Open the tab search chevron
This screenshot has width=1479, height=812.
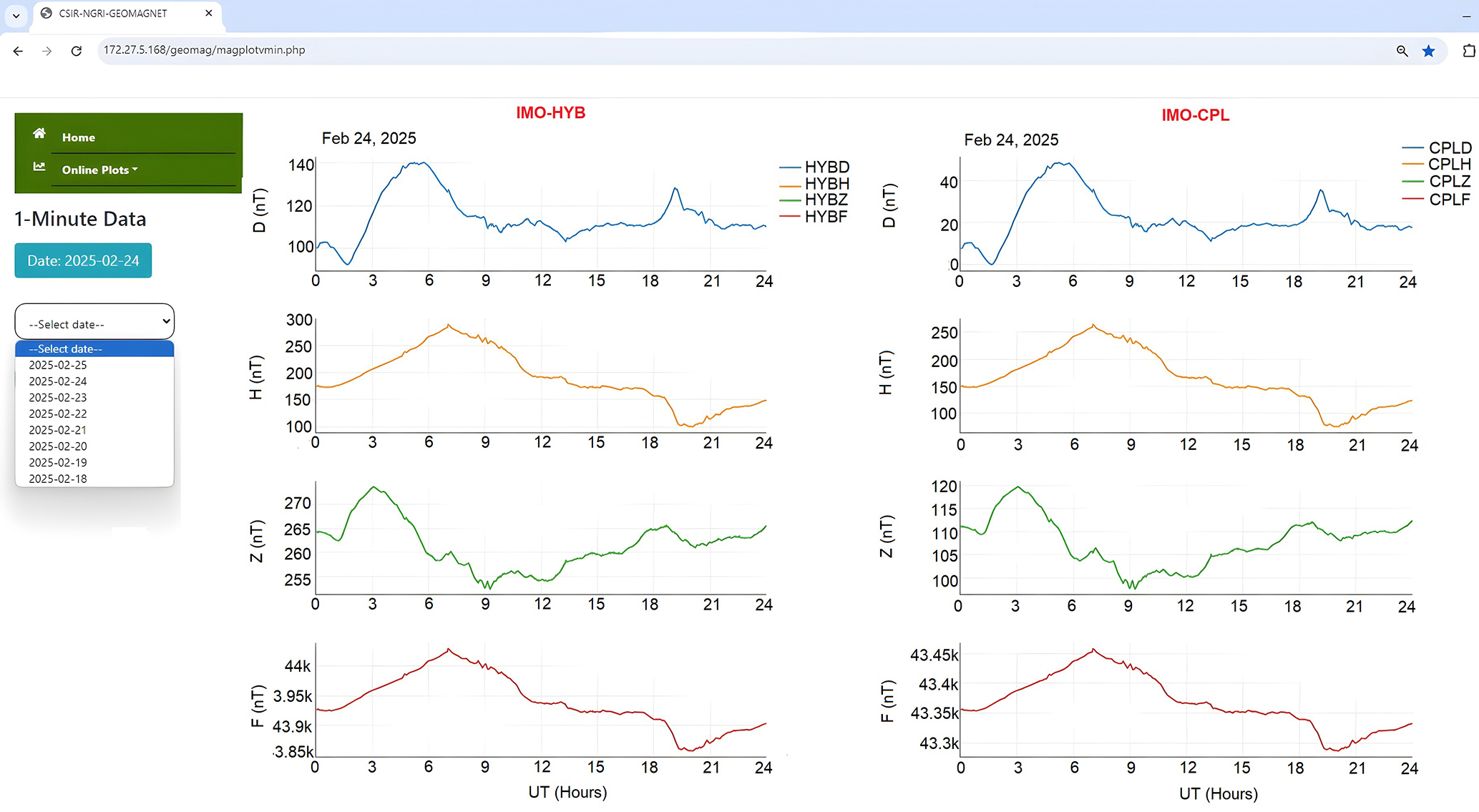coord(16,14)
